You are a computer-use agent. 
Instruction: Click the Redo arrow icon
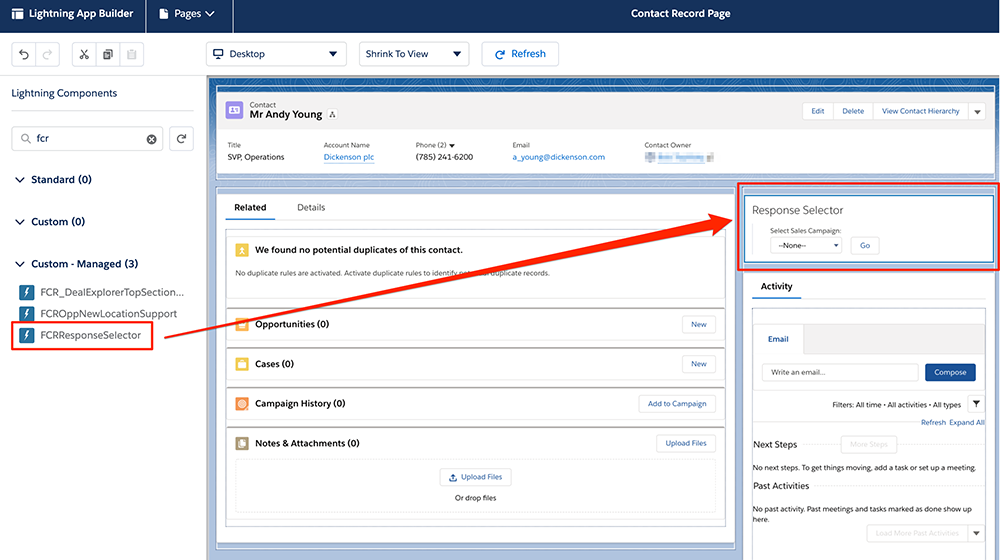click(47, 54)
